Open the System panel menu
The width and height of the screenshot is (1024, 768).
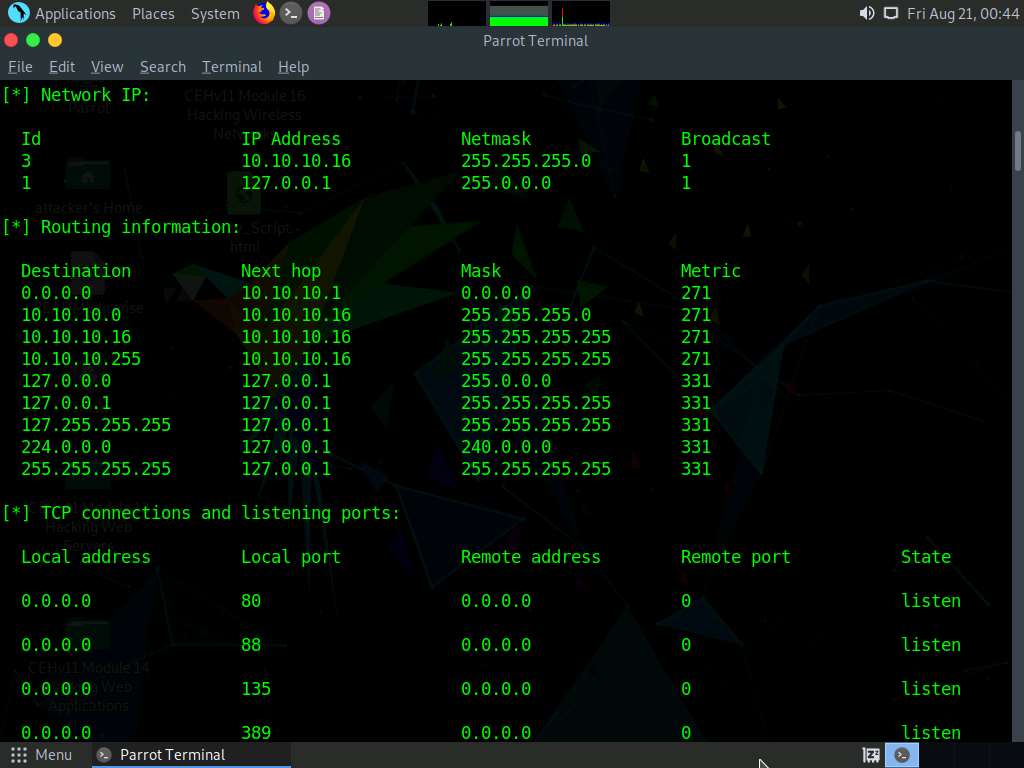coord(215,14)
